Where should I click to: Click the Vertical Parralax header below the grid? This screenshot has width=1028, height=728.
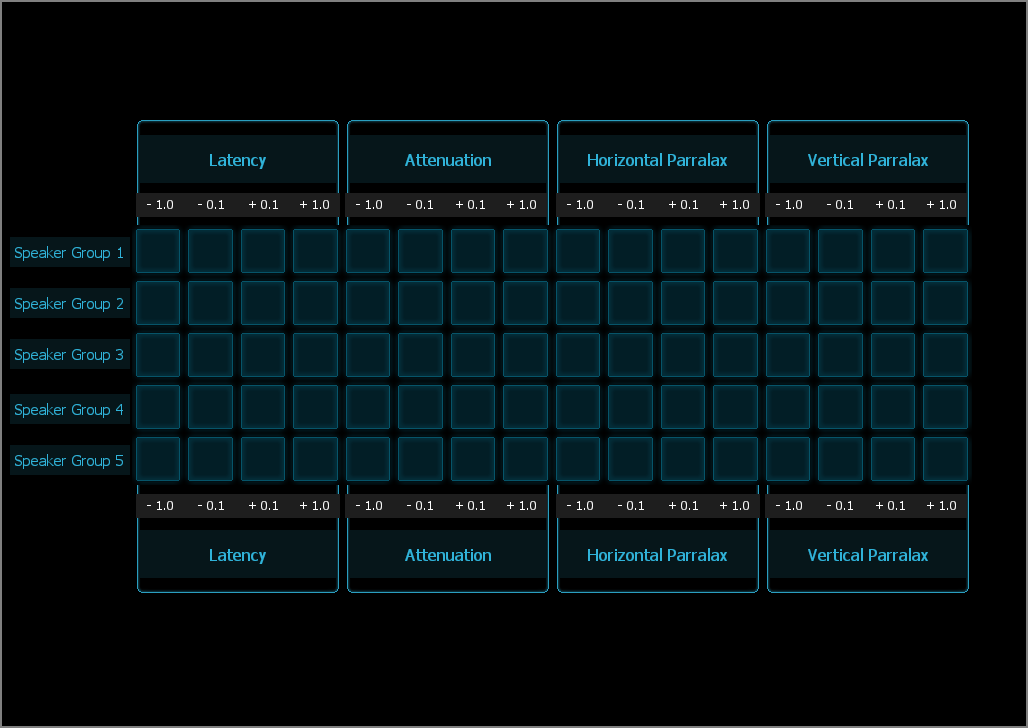868,555
